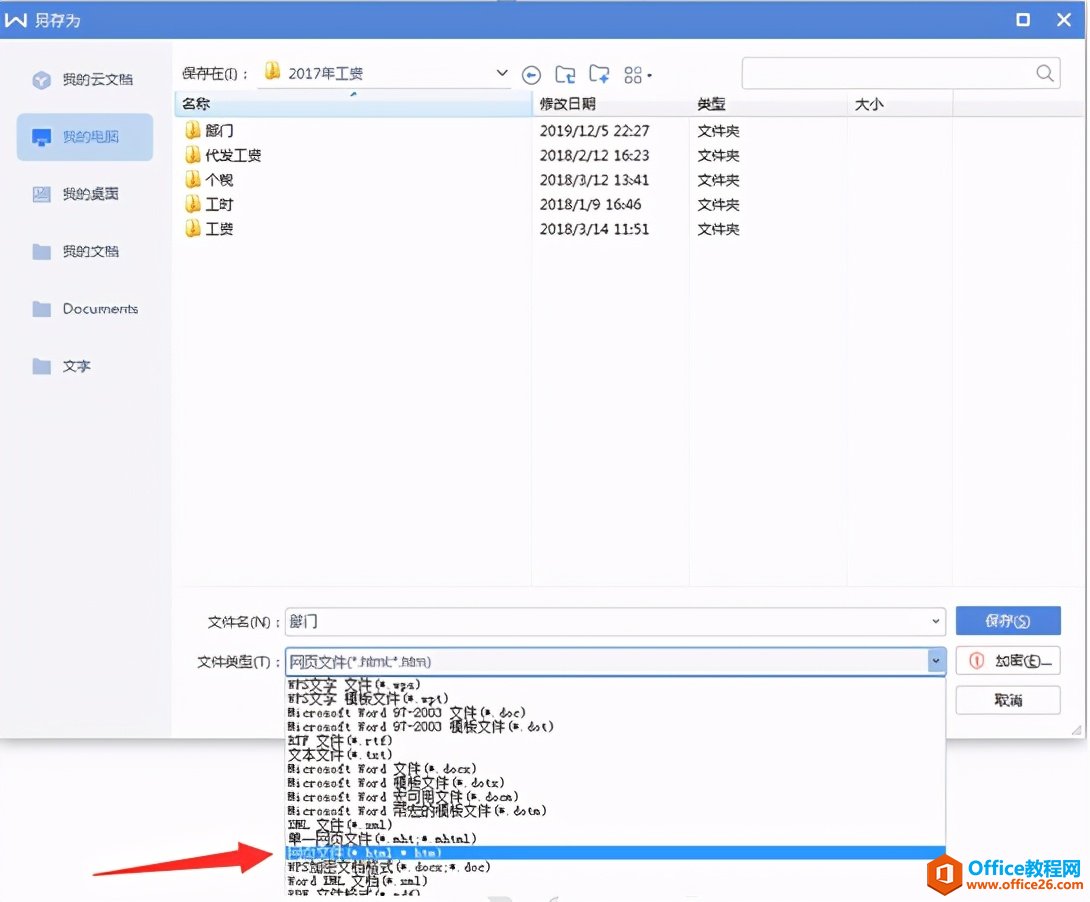Screen dimensions: 1090x902
Task: Click the search magnifier icon
Action: tap(1044, 73)
